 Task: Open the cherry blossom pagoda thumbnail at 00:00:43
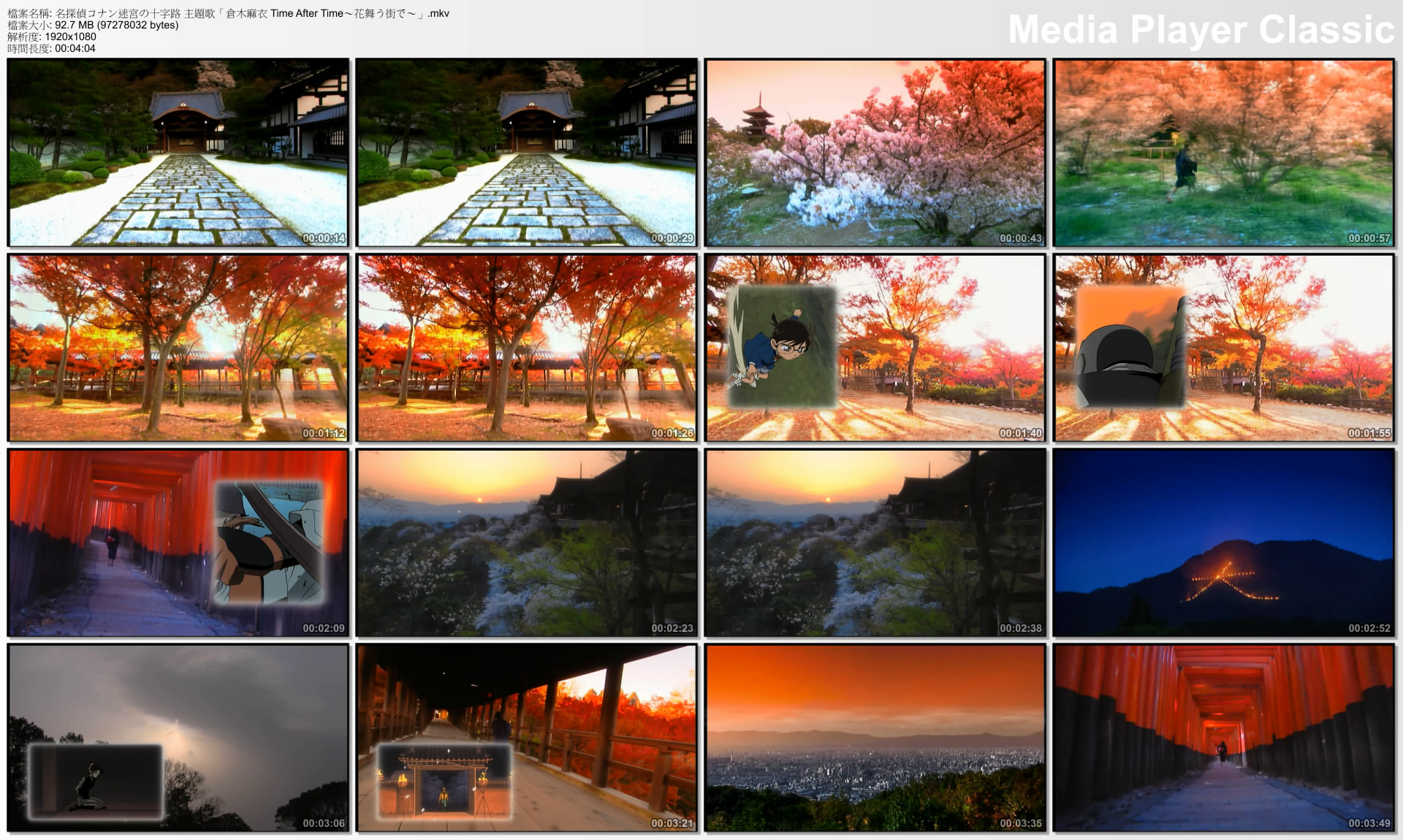tap(875, 153)
